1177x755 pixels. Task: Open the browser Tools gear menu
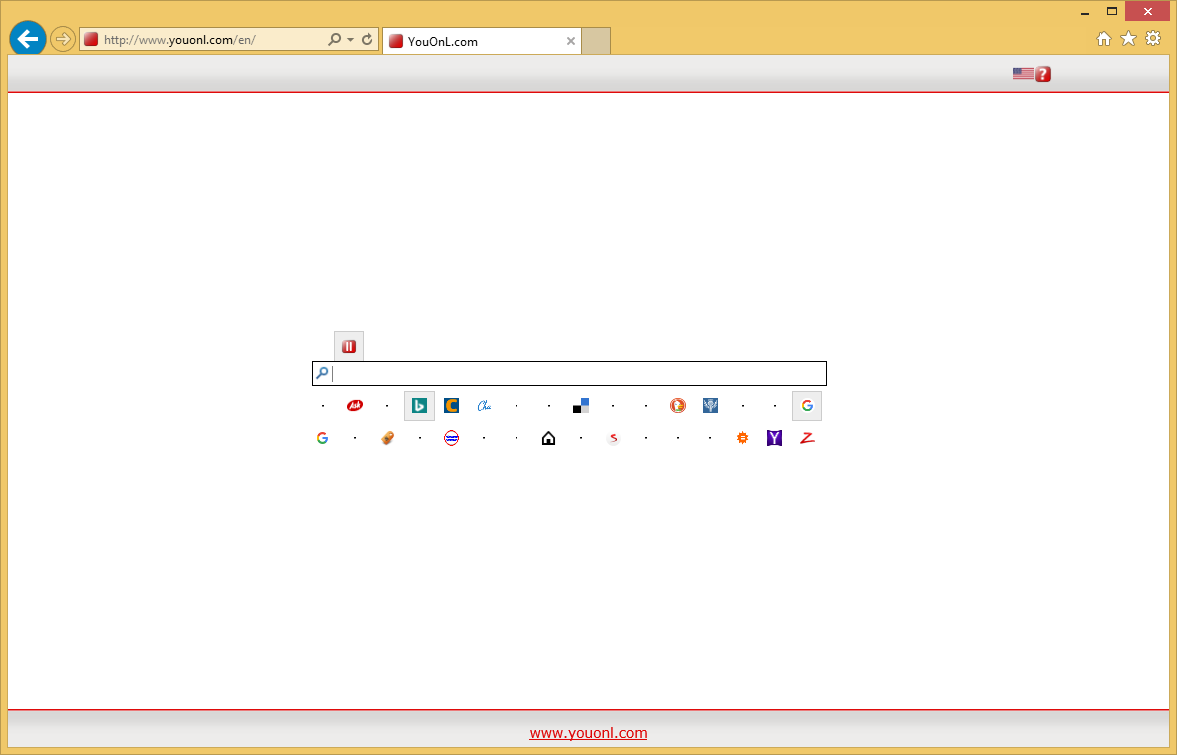tap(1153, 39)
